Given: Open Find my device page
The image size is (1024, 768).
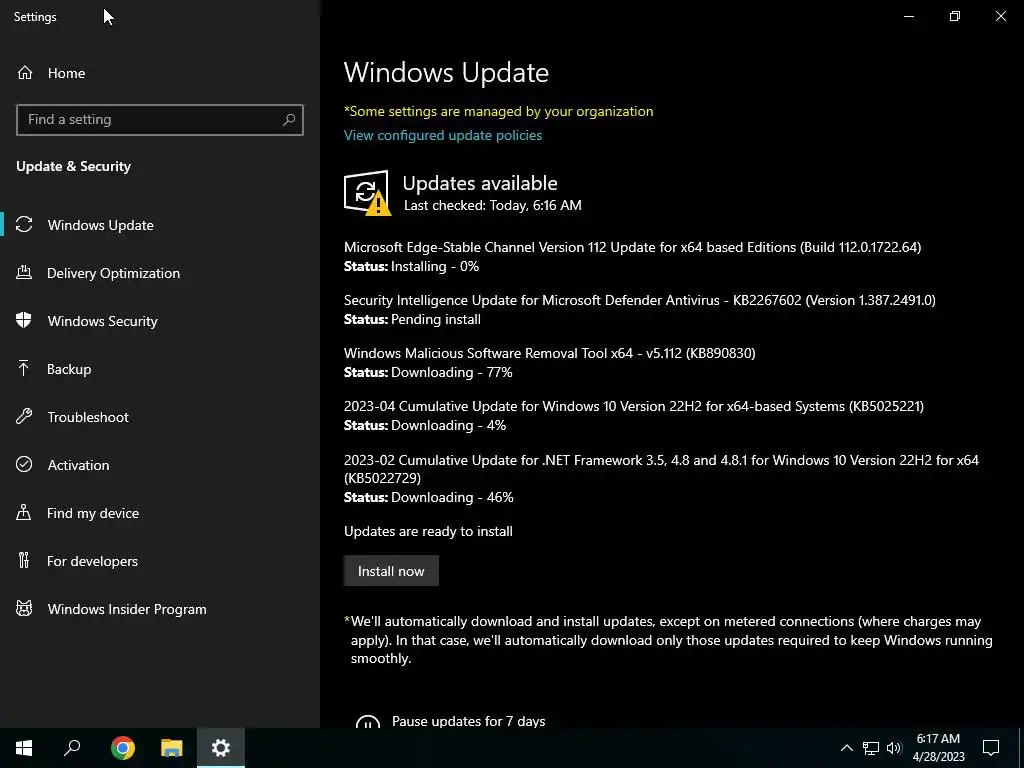Looking at the screenshot, I should pyautogui.click(x=160, y=513).
